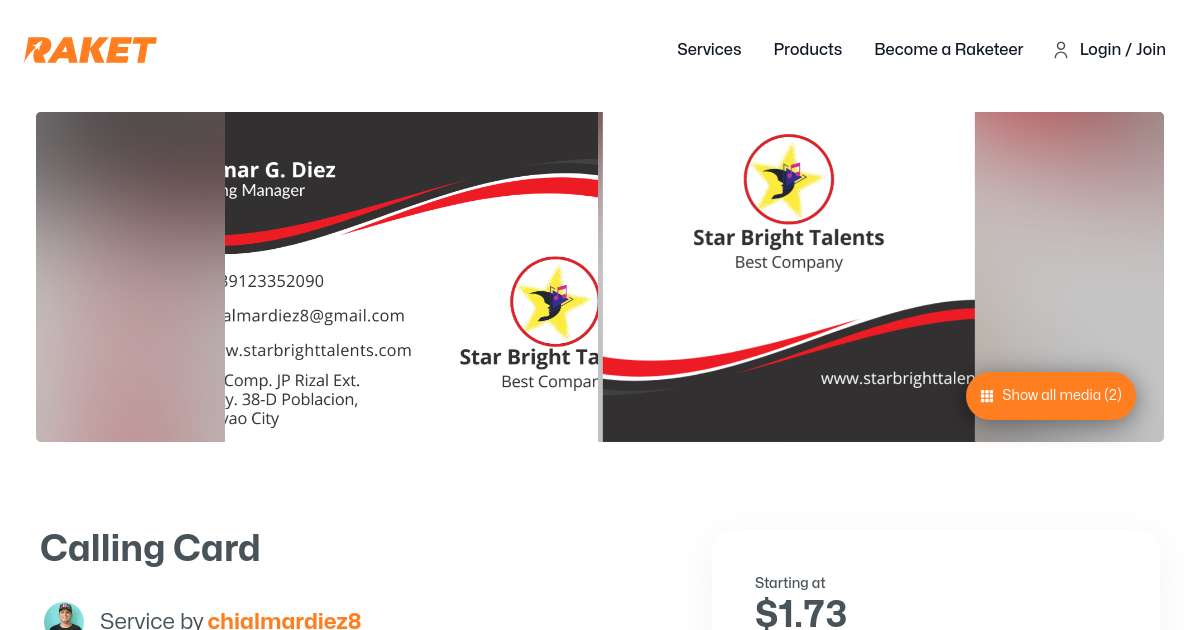The height and width of the screenshot is (630, 1200).
Task: Go to Become a Raketeer page
Action: (949, 50)
